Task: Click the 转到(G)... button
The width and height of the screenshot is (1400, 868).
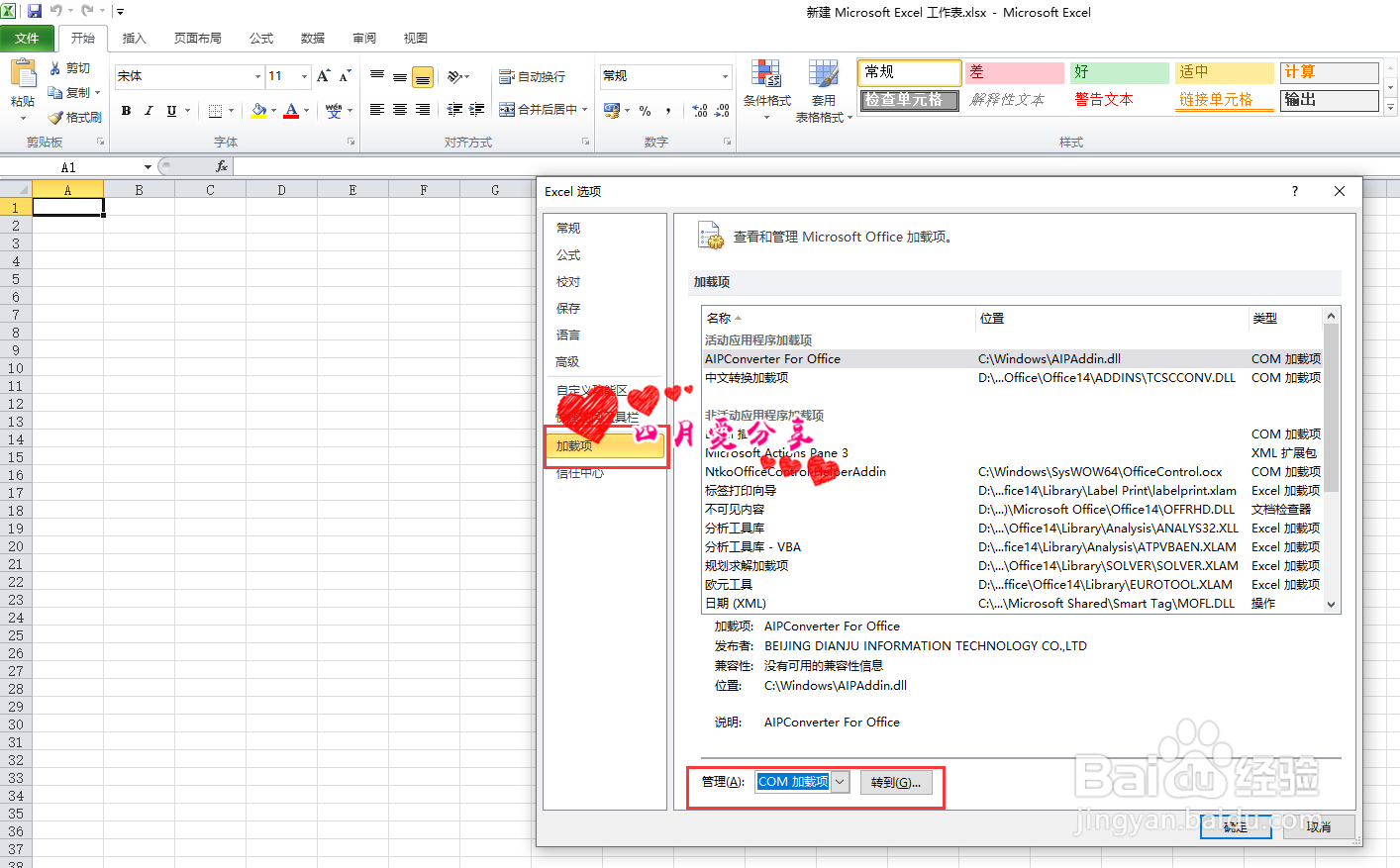Action: (x=896, y=782)
